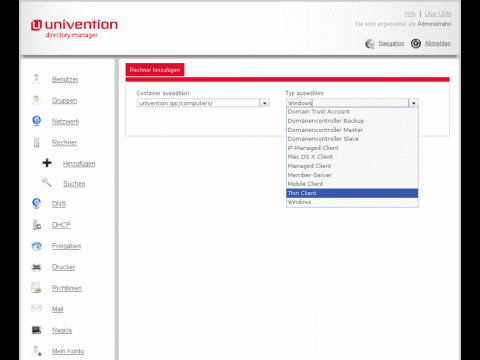Viewport: 480px width, 360px height.
Task: Open Richtlinien link
Action: (x=67, y=288)
